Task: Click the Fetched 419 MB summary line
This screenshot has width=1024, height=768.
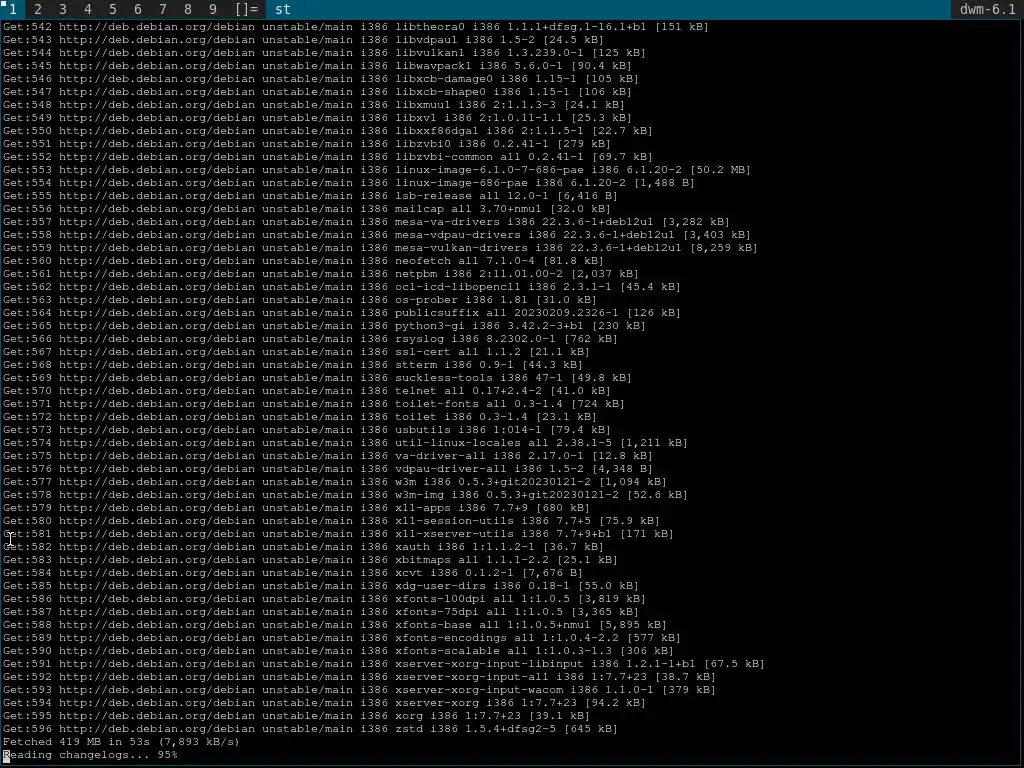Action: click(121, 742)
